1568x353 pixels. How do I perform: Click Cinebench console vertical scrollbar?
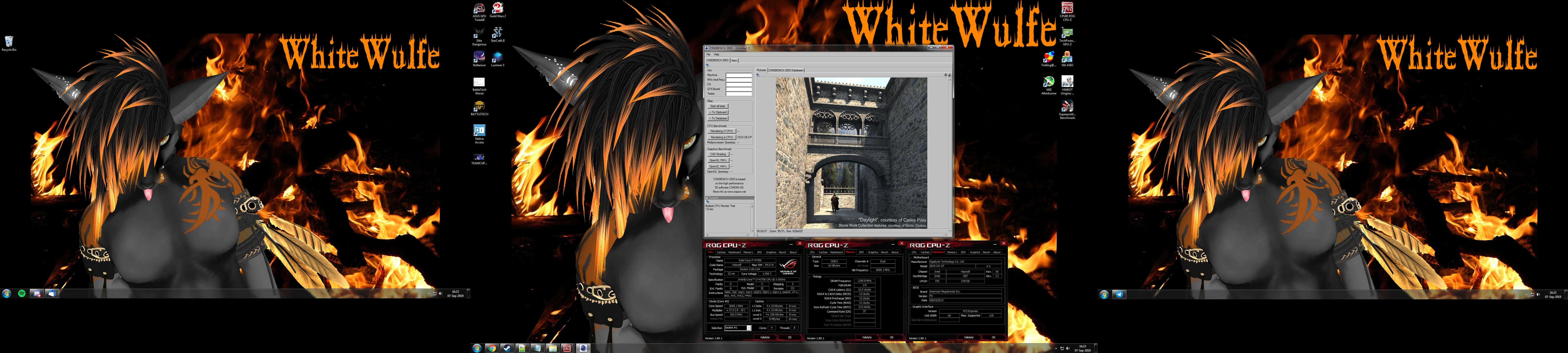[x=752, y=218]
